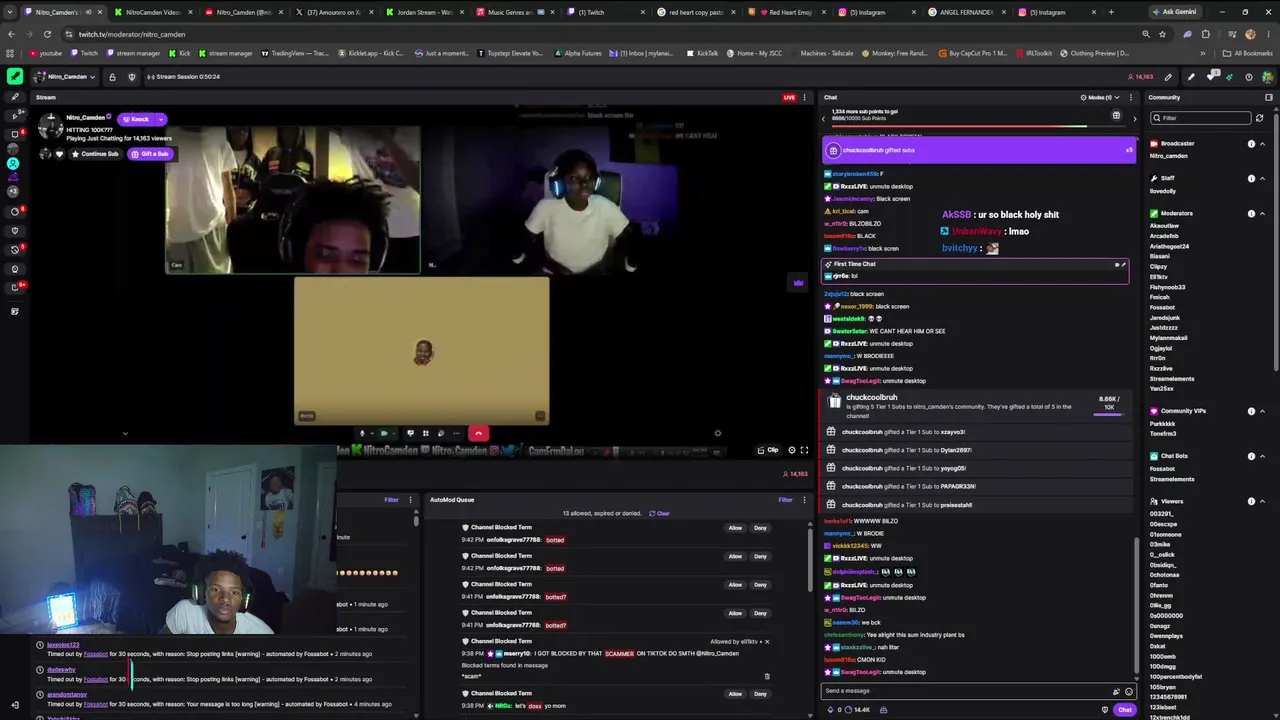The height and width of the screenshot is (720, 1280).
Task: Expand the Knock button dropdown arrow
Action: 160,119
